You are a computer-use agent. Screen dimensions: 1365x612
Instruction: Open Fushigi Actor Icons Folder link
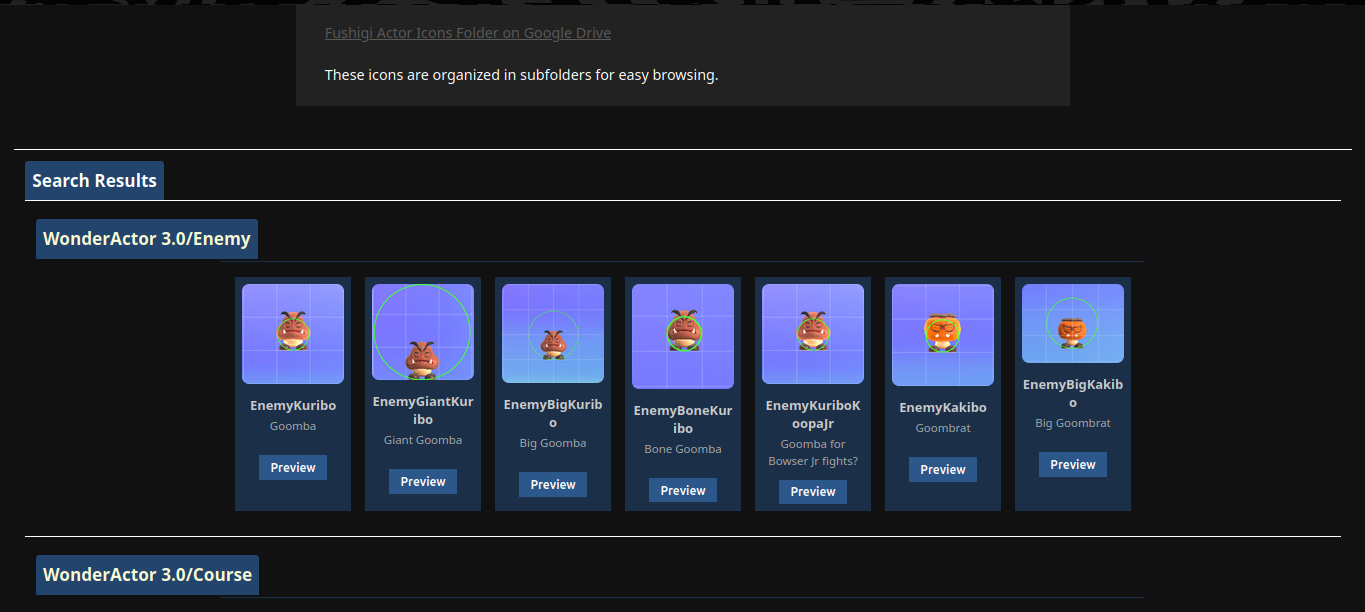[468, 33]
